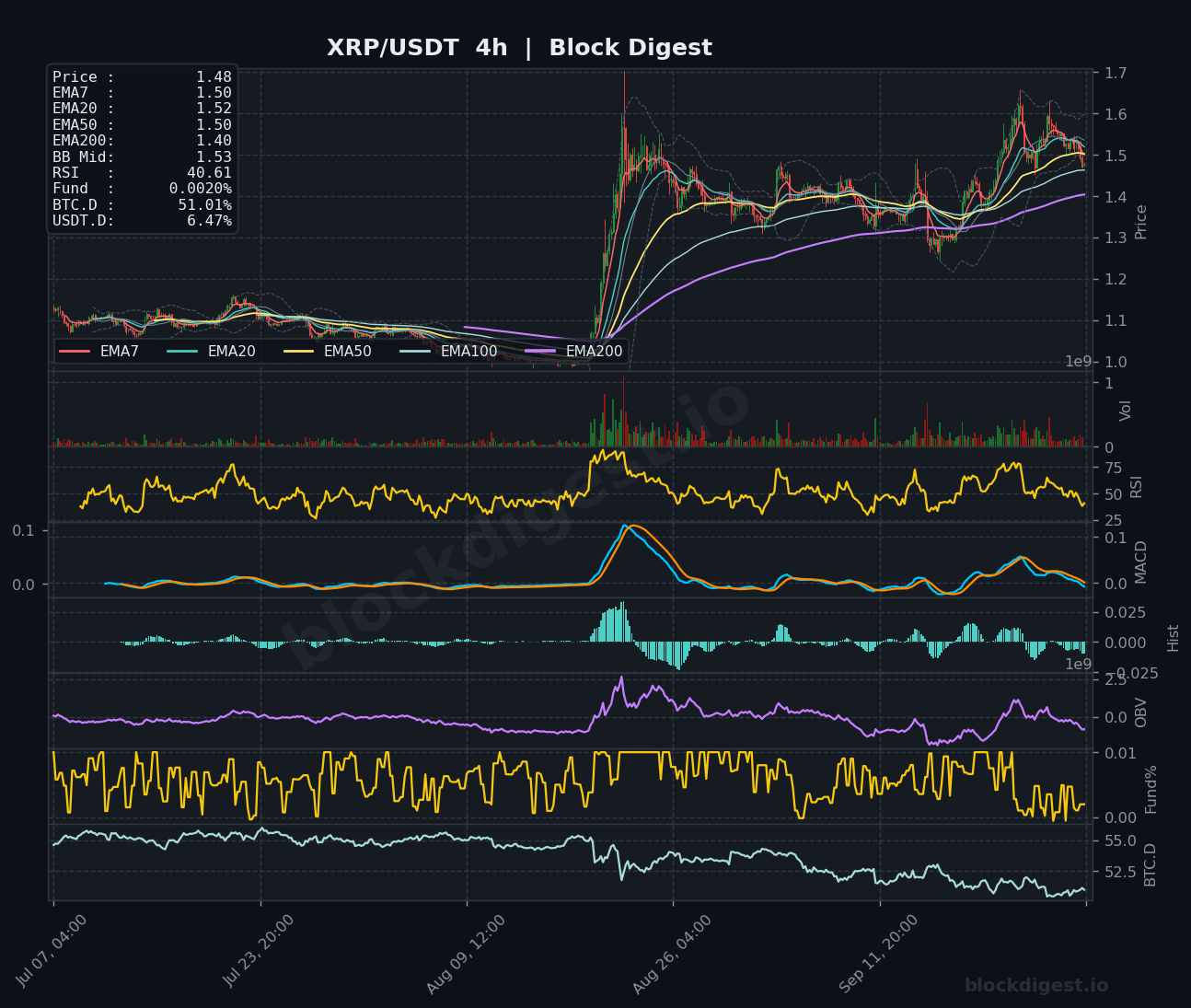The image size is (1191, 1008).
Task: Click the Vol axis label
Action: 1126,411
